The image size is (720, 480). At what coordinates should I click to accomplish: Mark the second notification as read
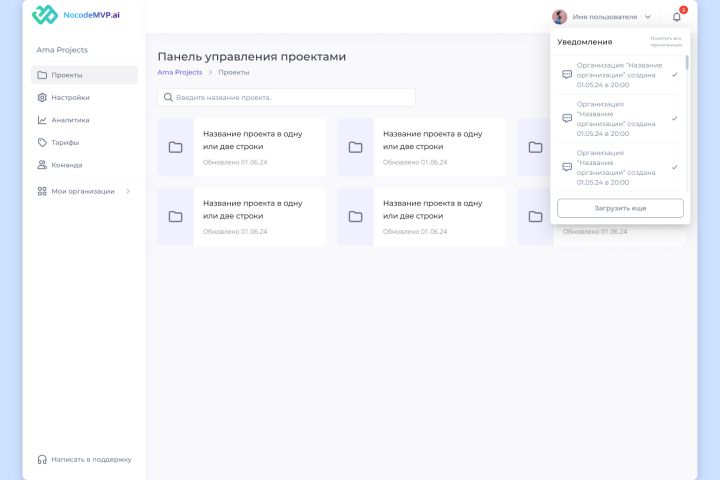675,118
